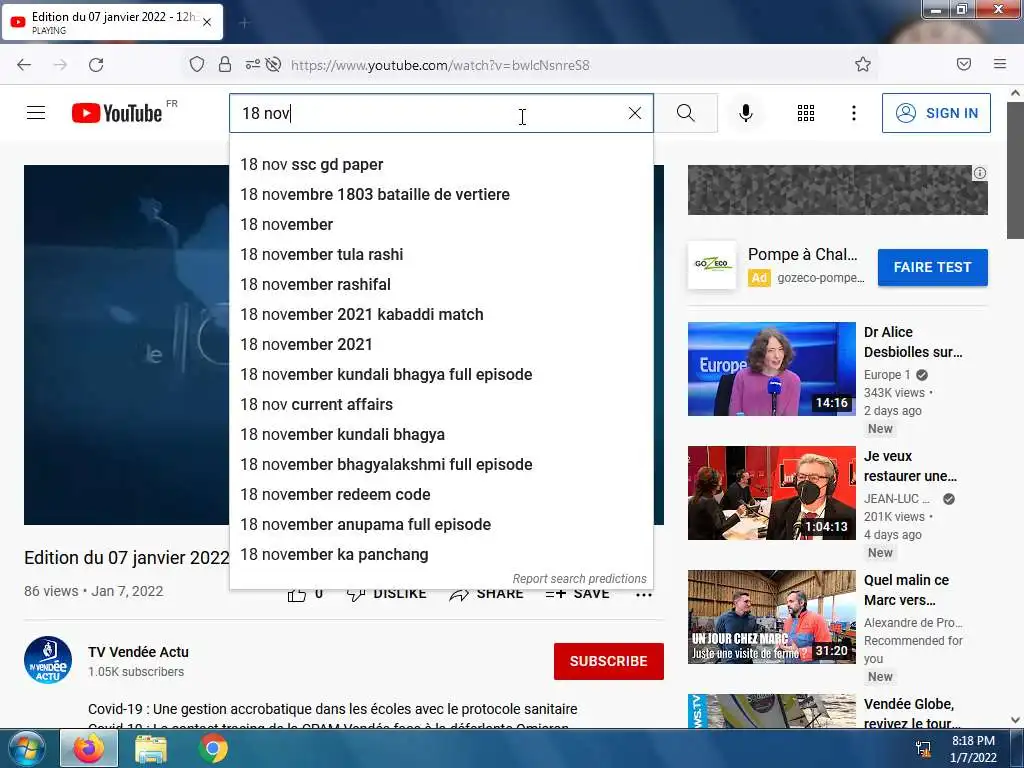Click Report search predictions link
Image resolution: width=1024 pixels, height=768 pixels.
click(x=579, y=579)
